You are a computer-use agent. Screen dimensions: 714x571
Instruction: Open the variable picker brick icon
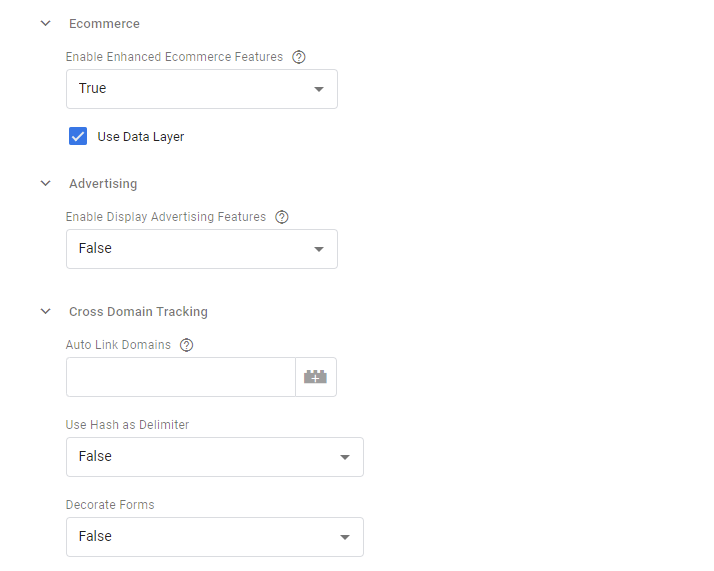(316, 377)
